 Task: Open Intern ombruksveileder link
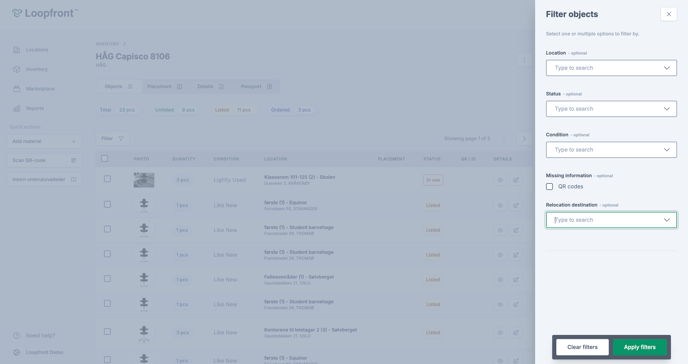[x=44, y=179]
